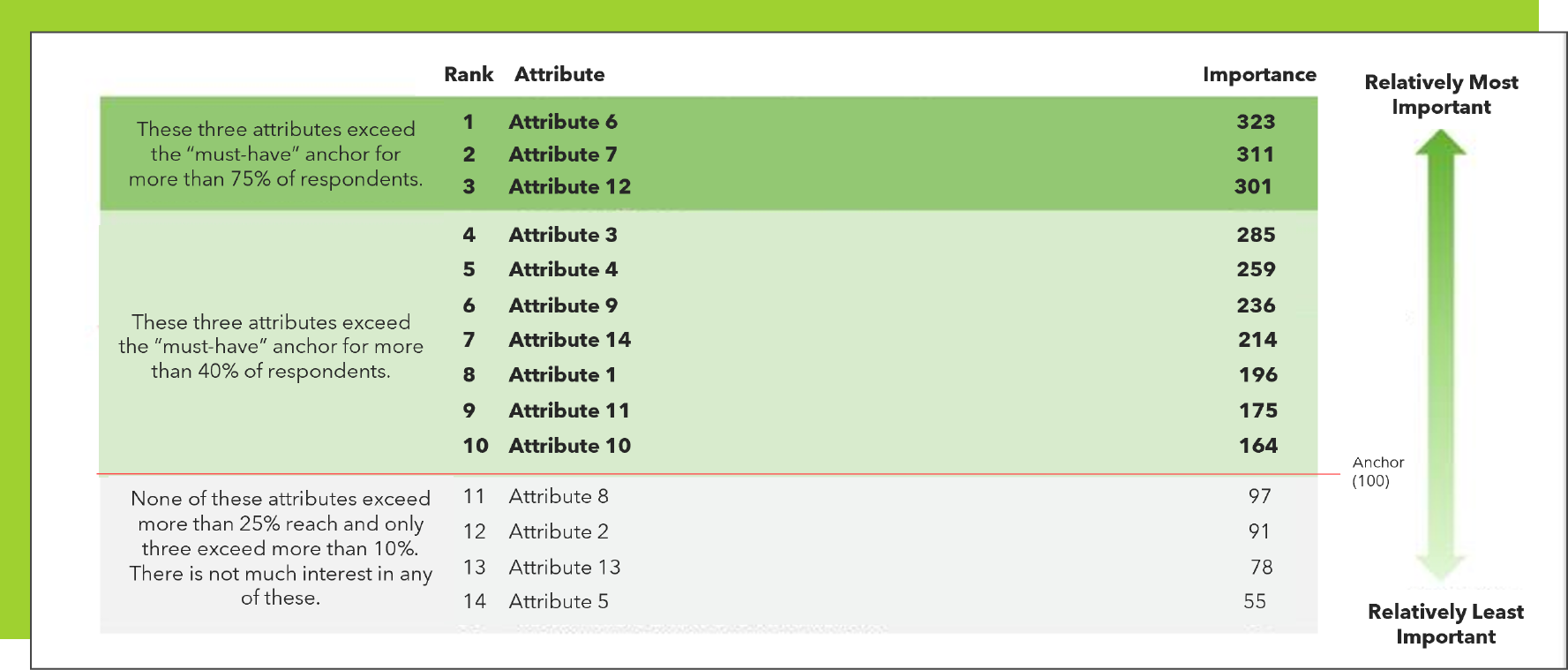Select the Attribute 13 label

tap(564, 567)
